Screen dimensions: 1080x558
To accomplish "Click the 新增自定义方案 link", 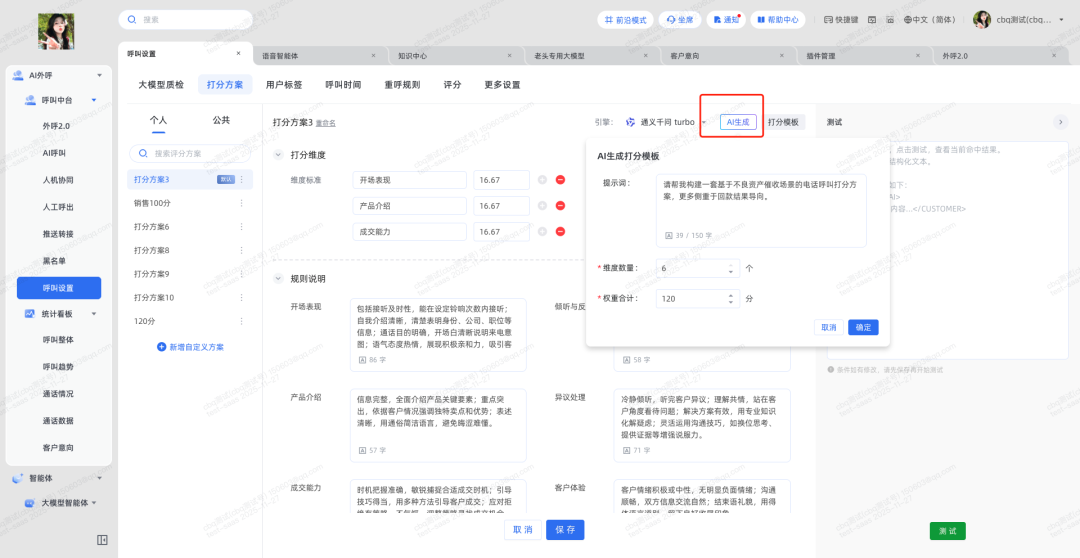I will point(190,347).
